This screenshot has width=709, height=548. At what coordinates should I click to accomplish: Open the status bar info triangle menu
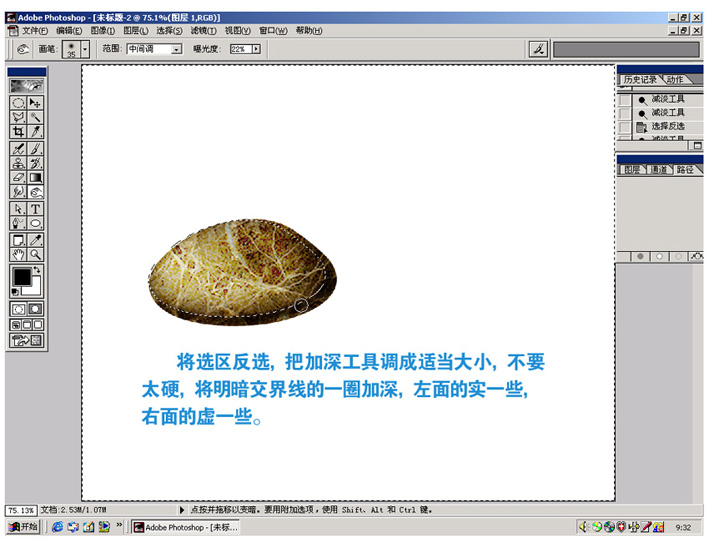182,510
